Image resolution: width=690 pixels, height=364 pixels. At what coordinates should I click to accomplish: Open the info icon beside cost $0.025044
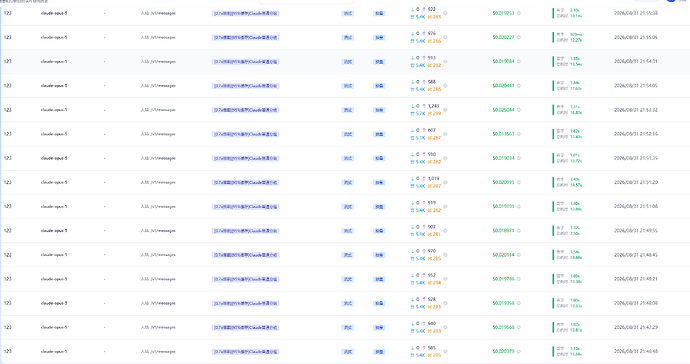[x=519, y=110]
